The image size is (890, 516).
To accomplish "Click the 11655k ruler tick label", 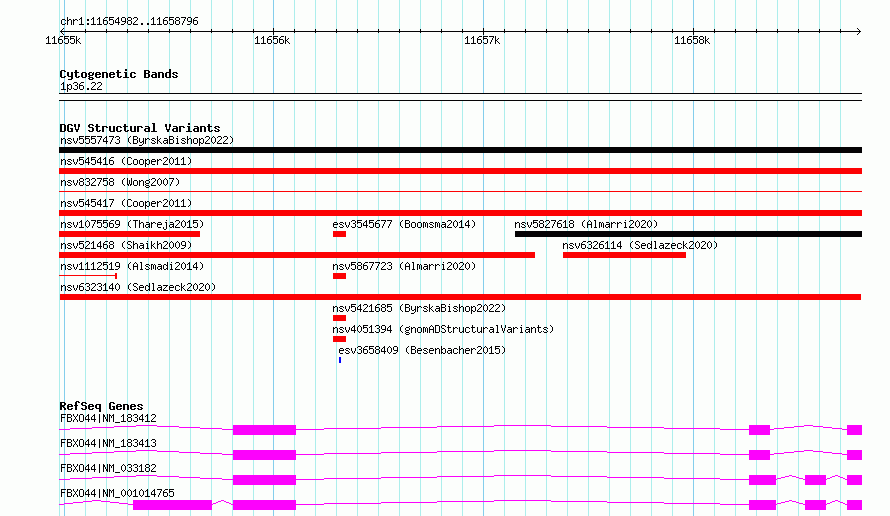I will pyautogui.click(x=63, y=40).
